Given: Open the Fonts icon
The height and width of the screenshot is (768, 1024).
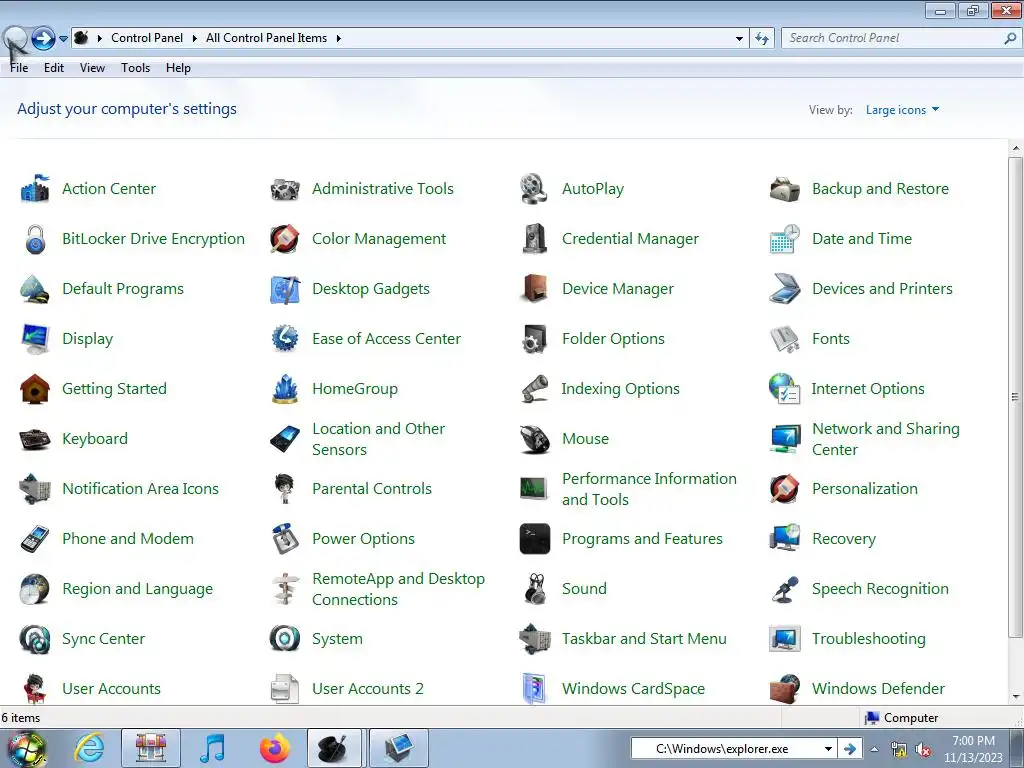Looking at the screenshot, I should 785,339.
